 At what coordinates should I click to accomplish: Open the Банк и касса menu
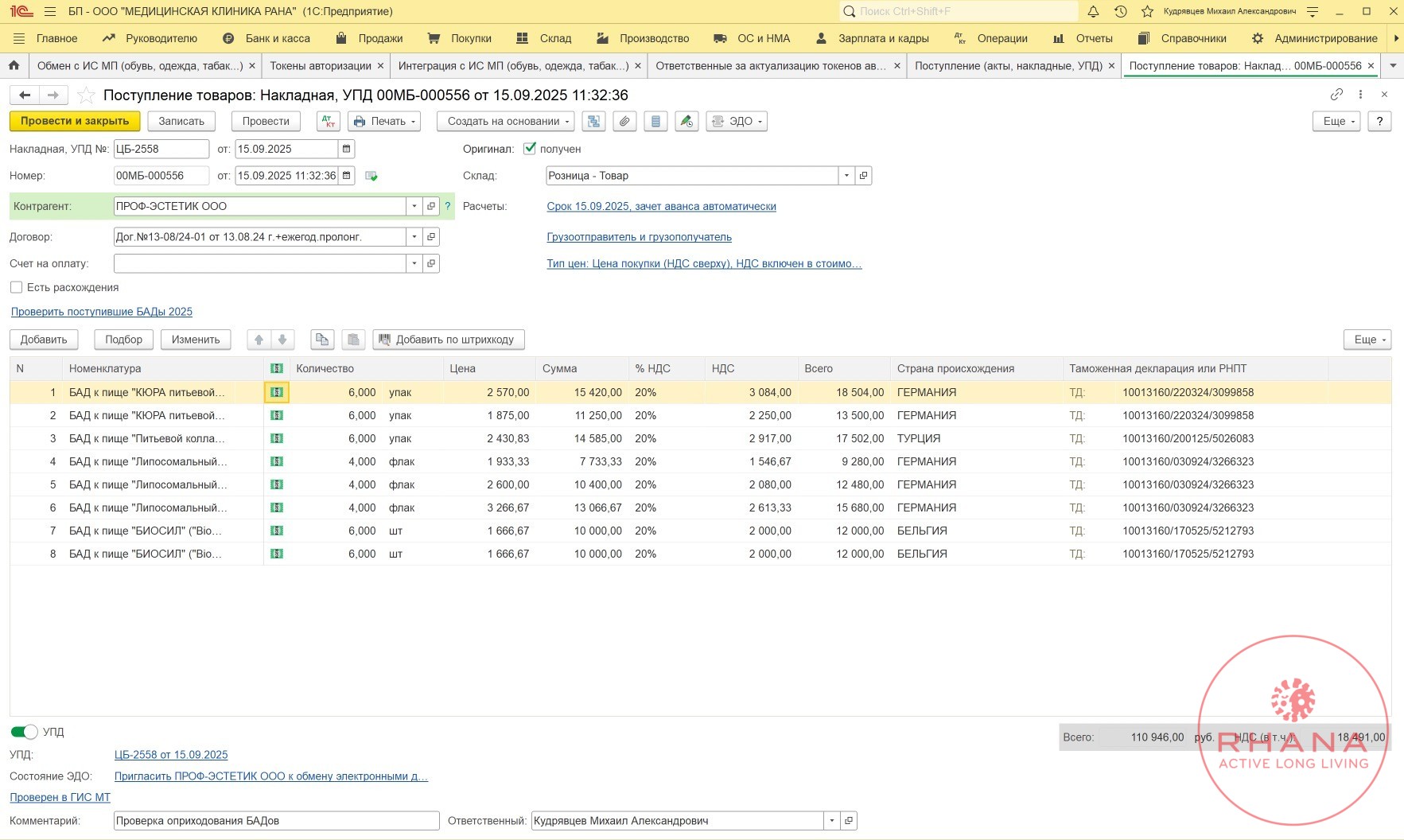(267, 38)
